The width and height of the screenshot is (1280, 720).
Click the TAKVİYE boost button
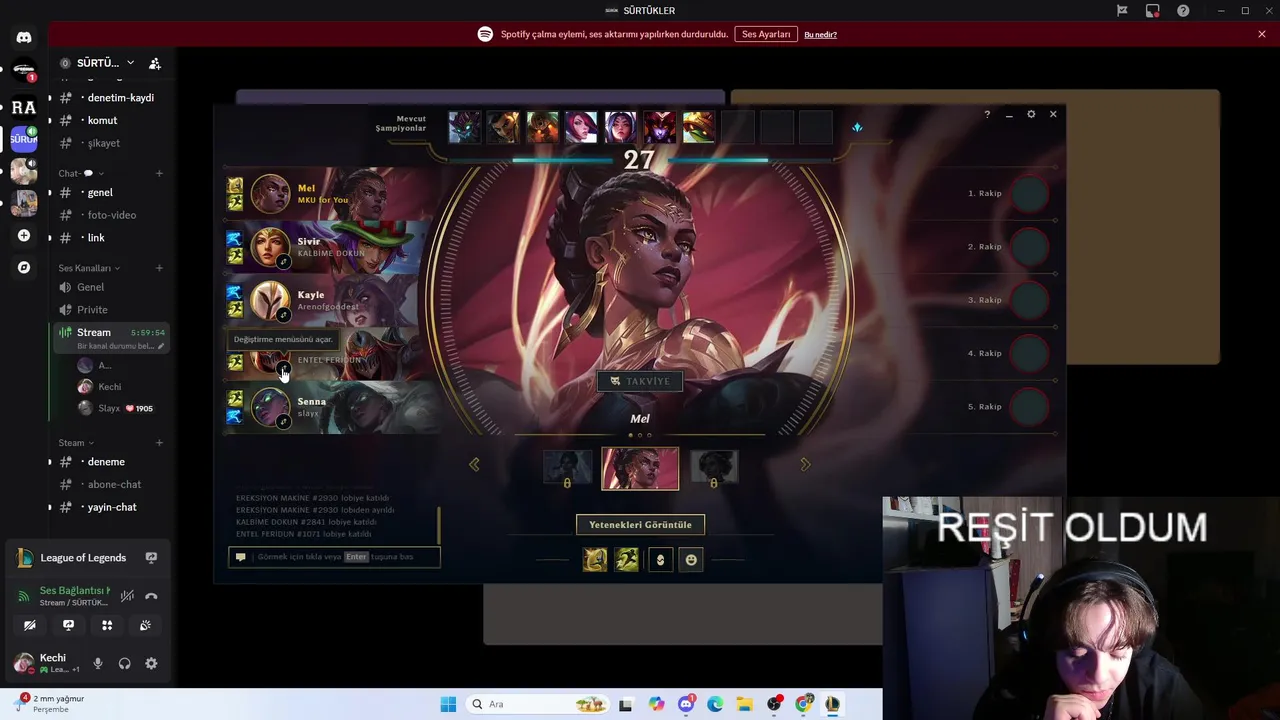pos(640,381)
